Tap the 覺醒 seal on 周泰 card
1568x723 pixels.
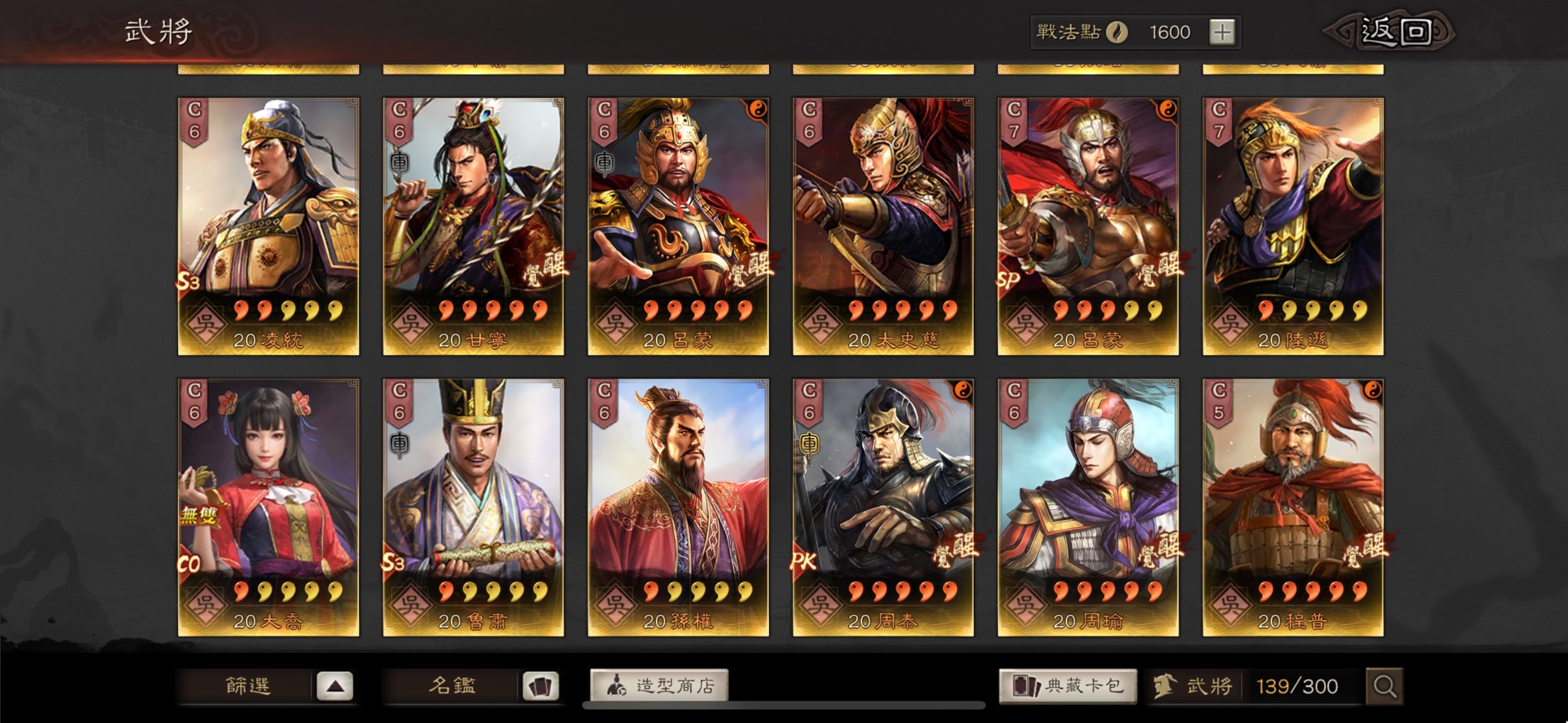(x=955, y=549)
